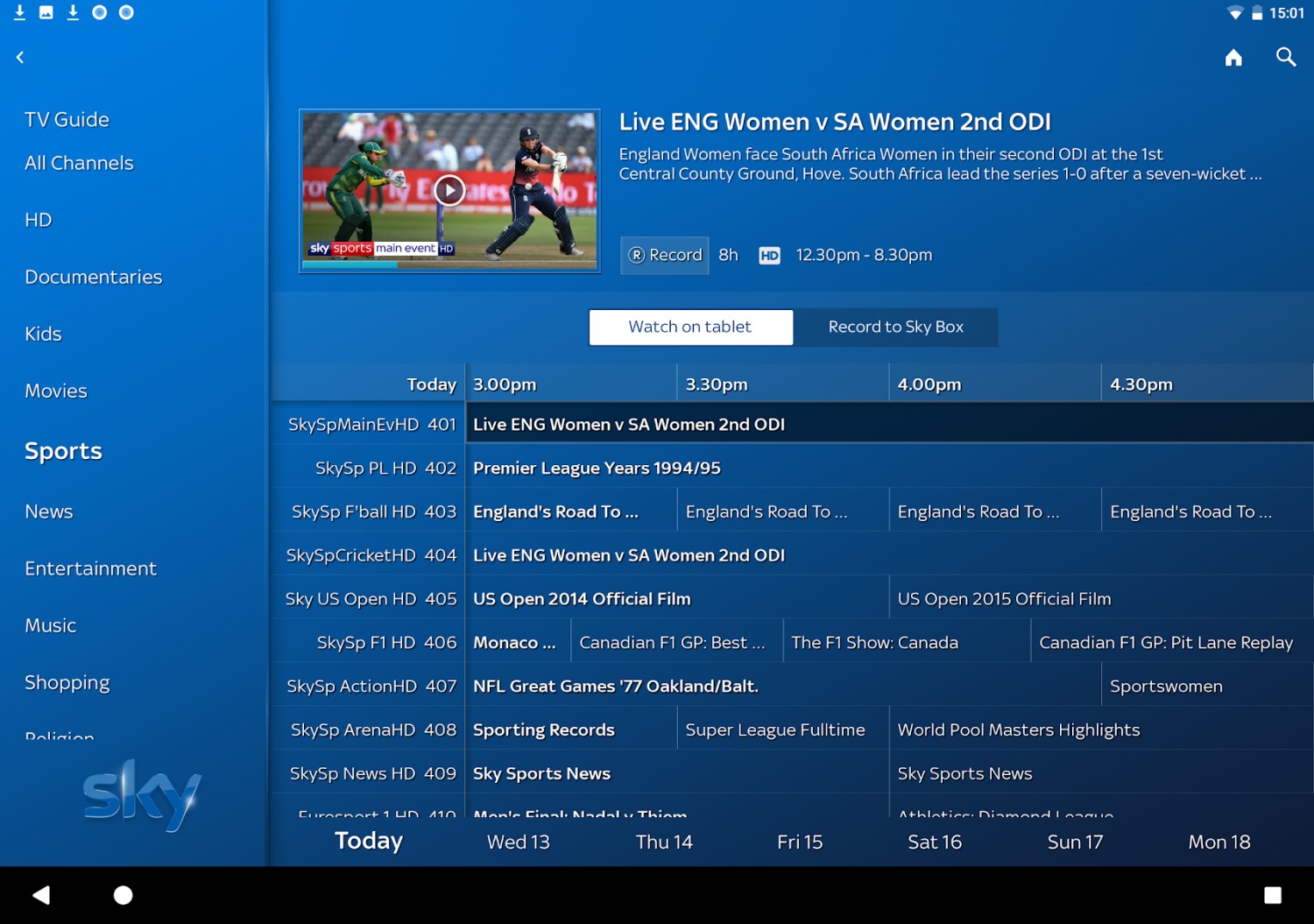Switch to Mon 18 schedule

click(1219, 842)
